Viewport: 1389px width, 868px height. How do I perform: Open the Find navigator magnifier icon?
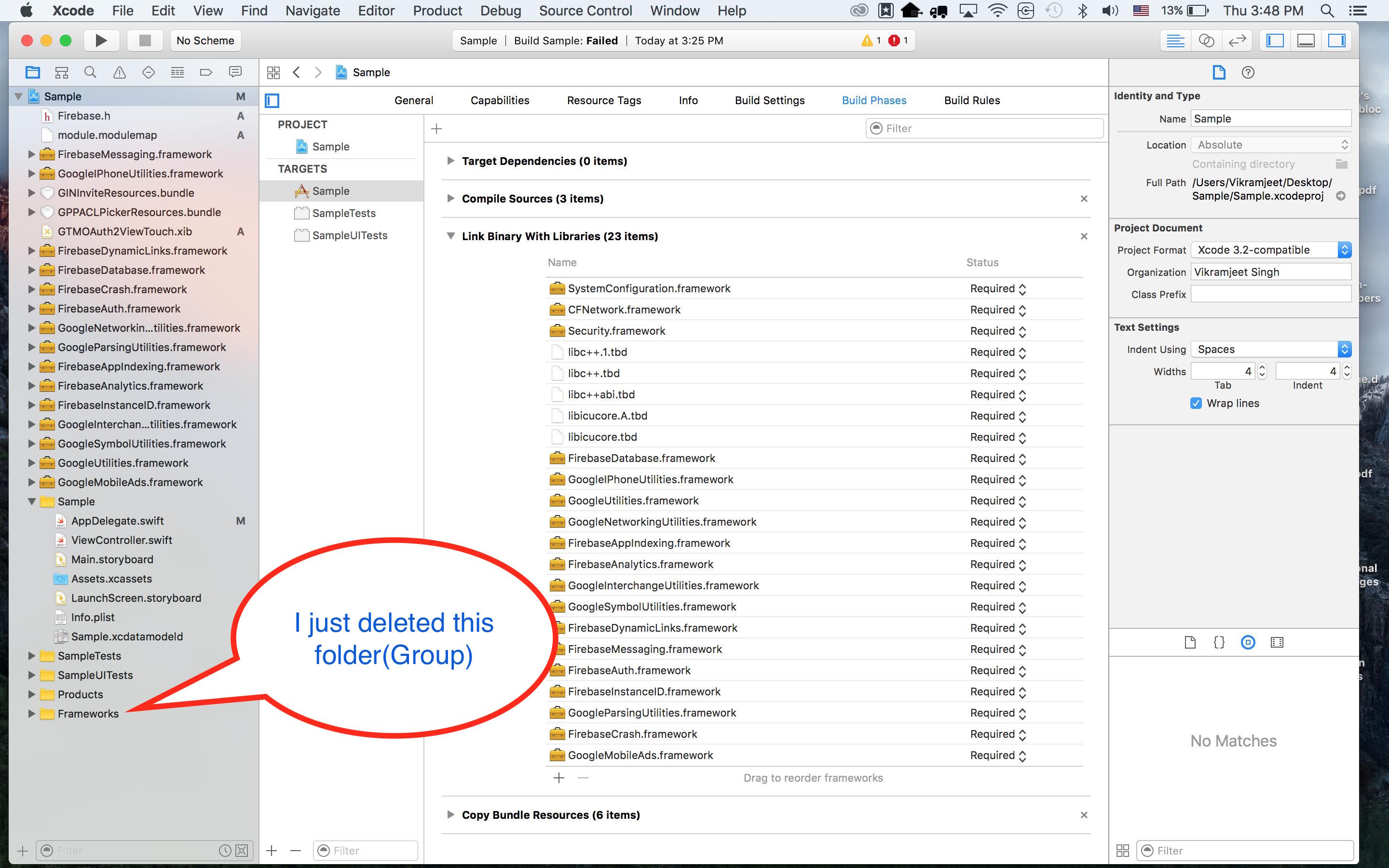click(90, 72)
